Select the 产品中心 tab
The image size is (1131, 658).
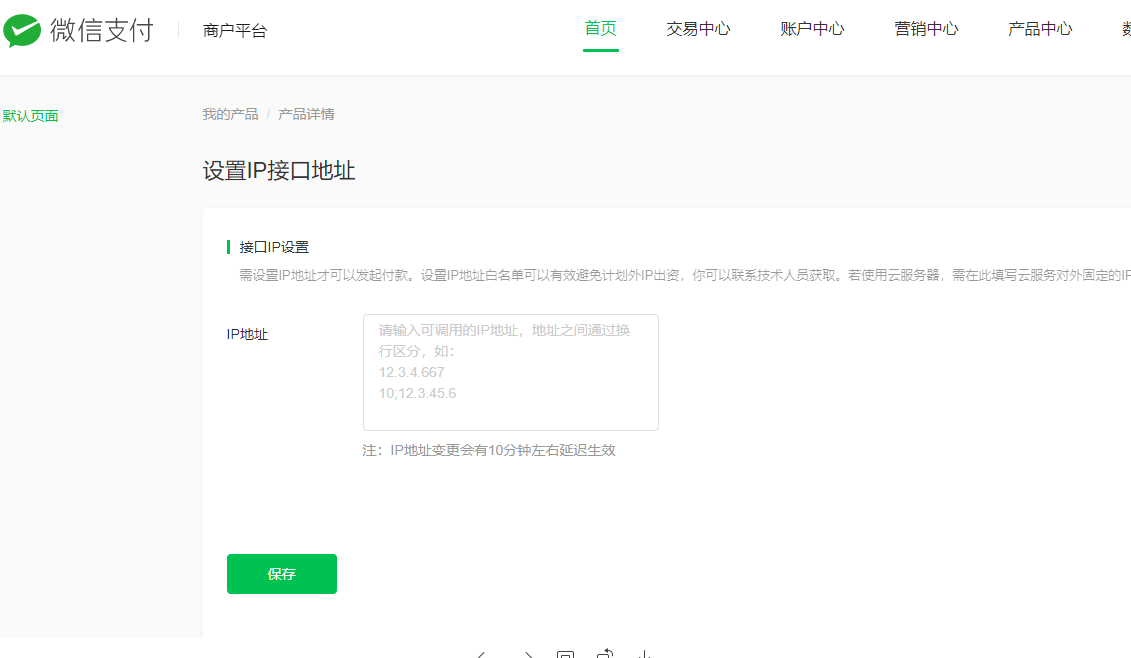(1040, 29)
